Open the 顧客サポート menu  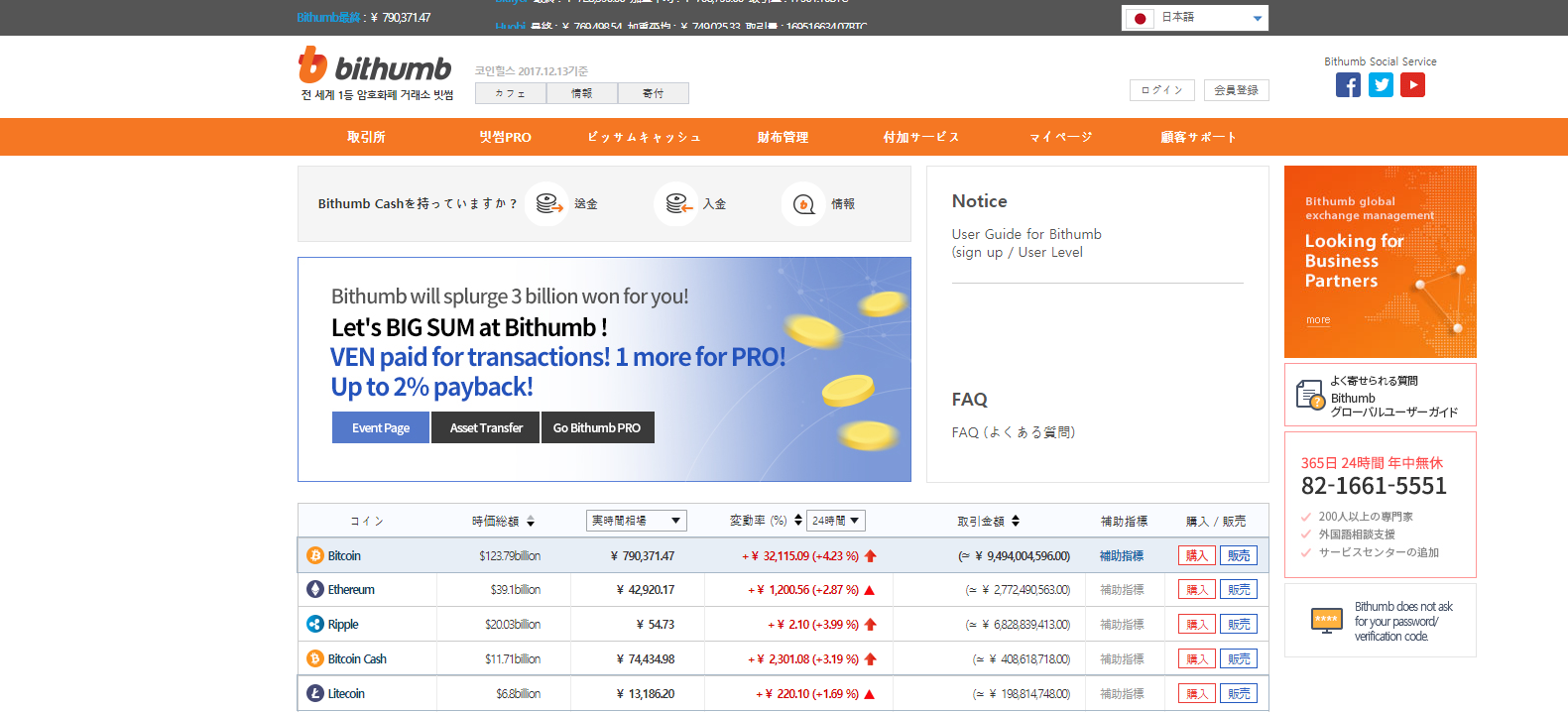click(1199, 137)
